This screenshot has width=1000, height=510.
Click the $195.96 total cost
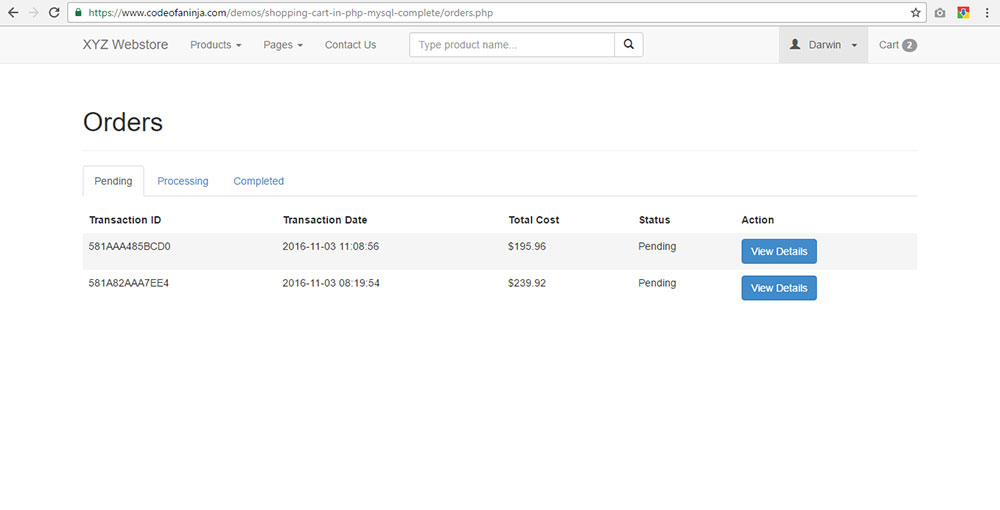click(x=527, y=246)
